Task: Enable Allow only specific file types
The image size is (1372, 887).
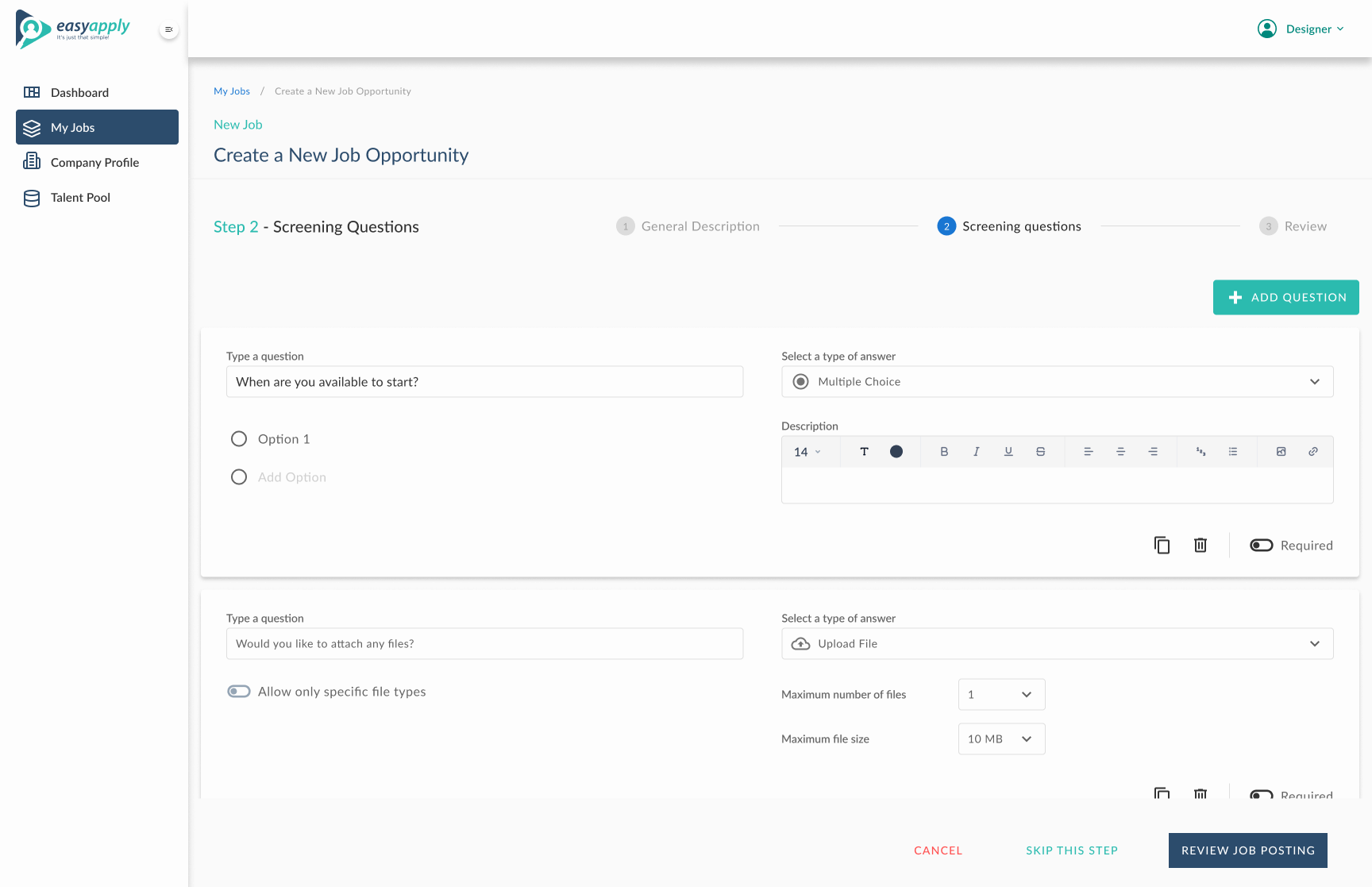Action: 239,692
